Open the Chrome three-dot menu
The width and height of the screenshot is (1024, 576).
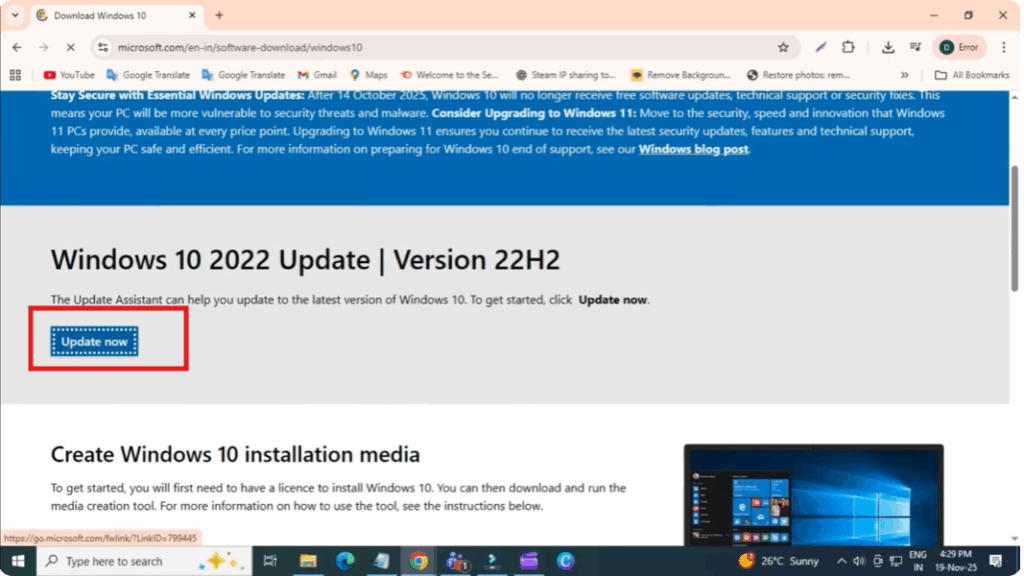[1003, 47]
